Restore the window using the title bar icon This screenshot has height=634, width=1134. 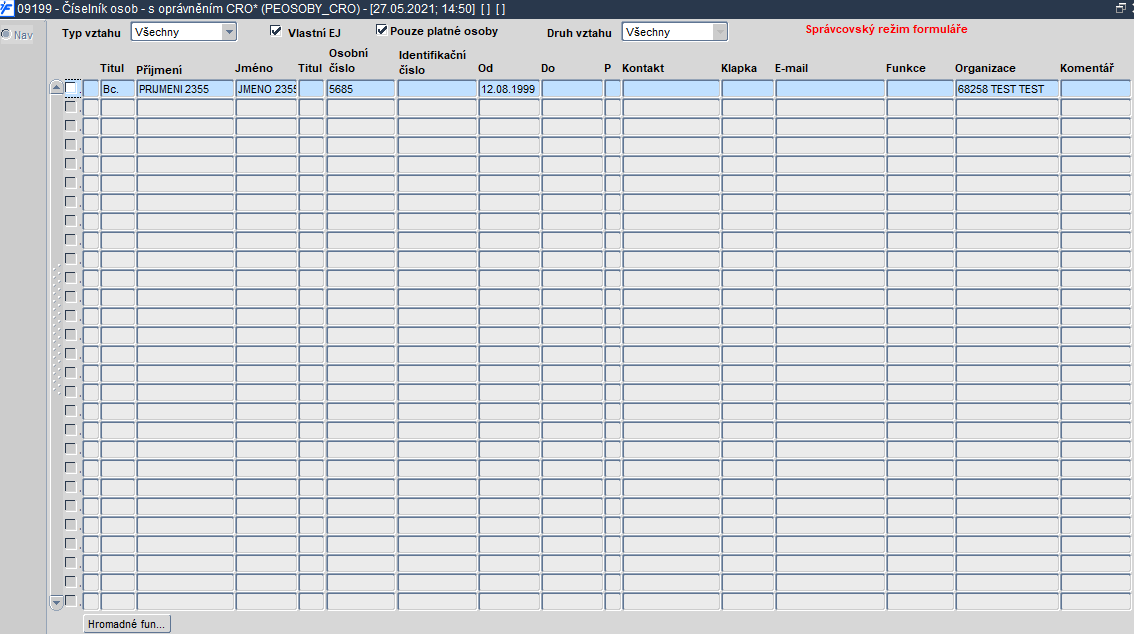pos(1120,8)
